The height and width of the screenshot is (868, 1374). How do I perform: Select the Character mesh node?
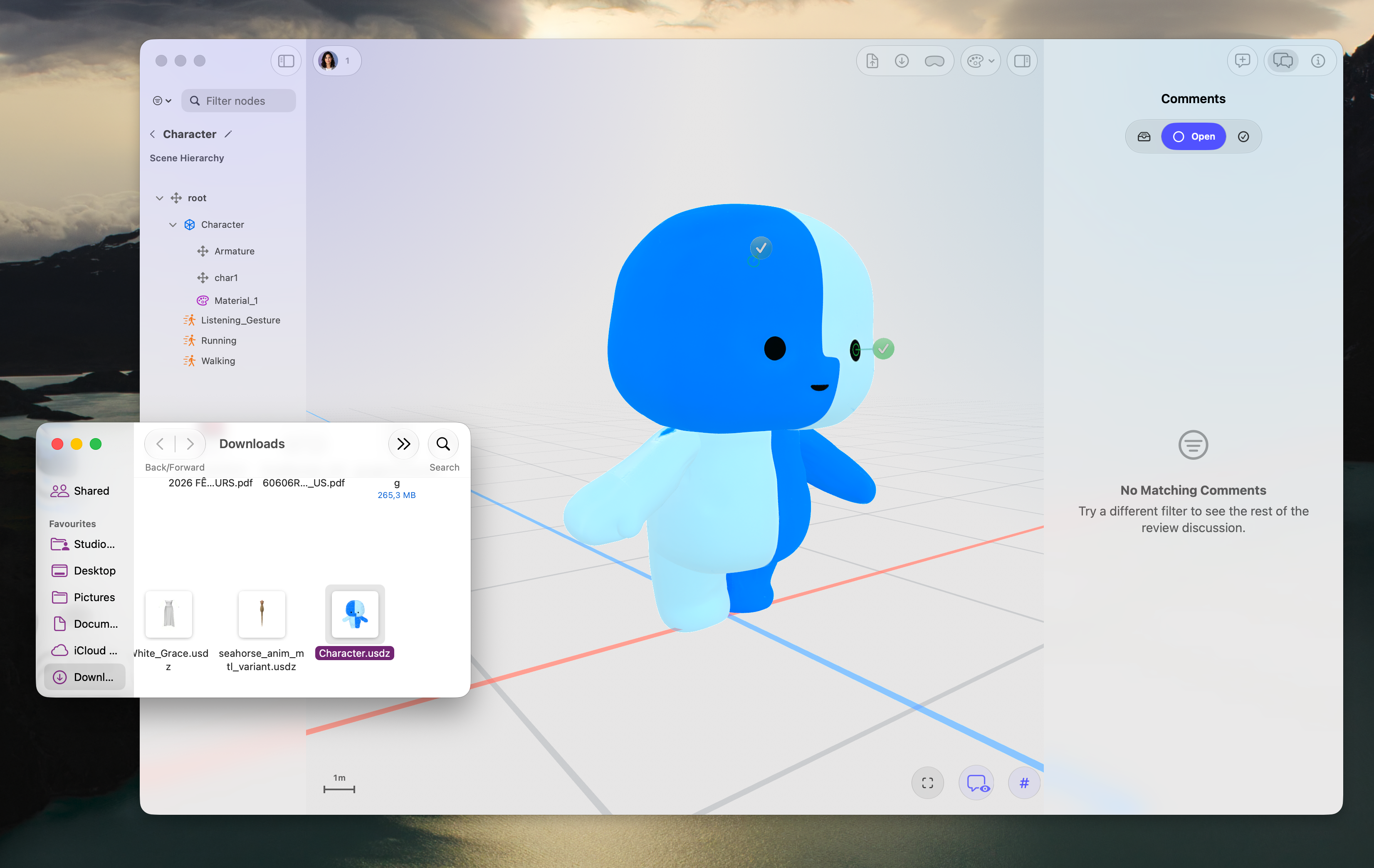[222, 225]
